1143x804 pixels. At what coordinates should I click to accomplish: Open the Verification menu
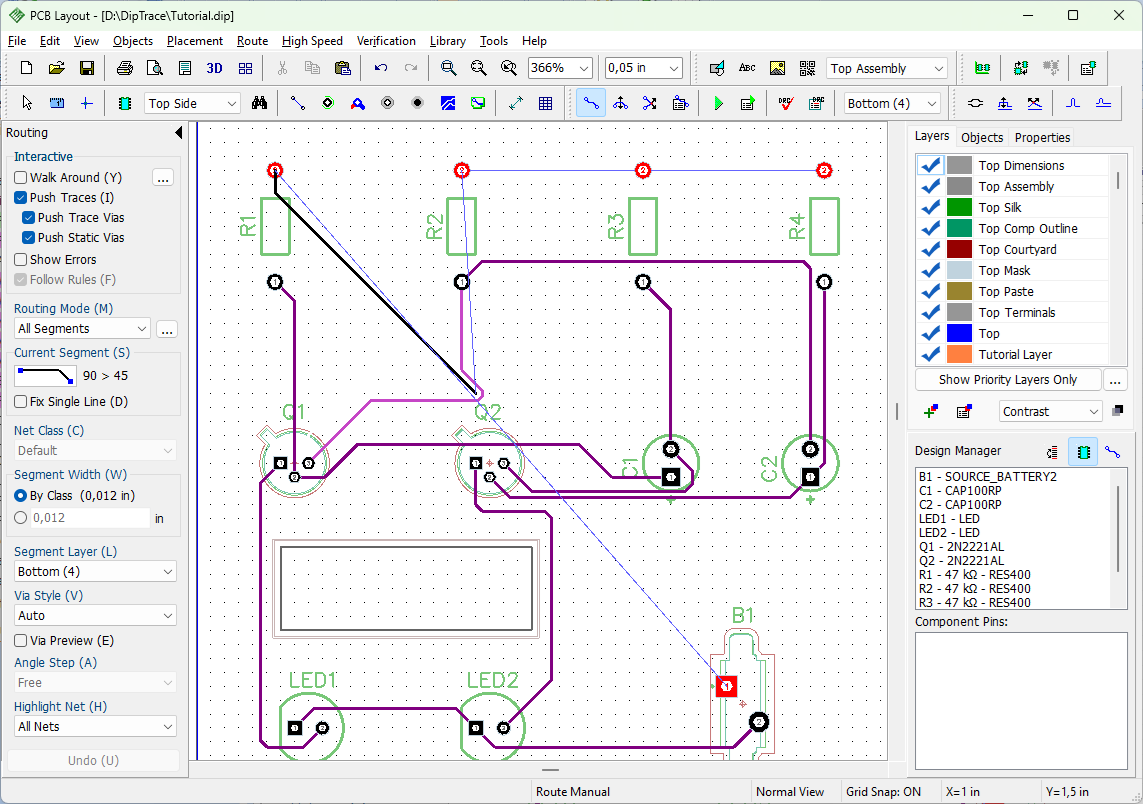(386, 41)
